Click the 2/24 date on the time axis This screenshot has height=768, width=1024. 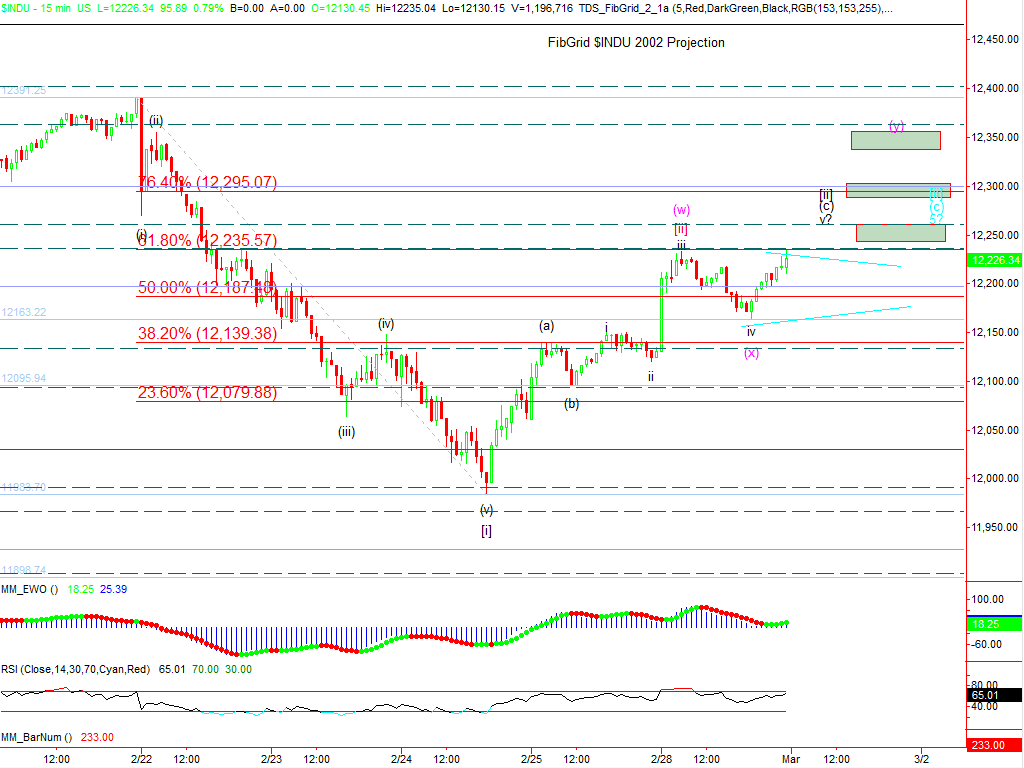coord(401,759)
